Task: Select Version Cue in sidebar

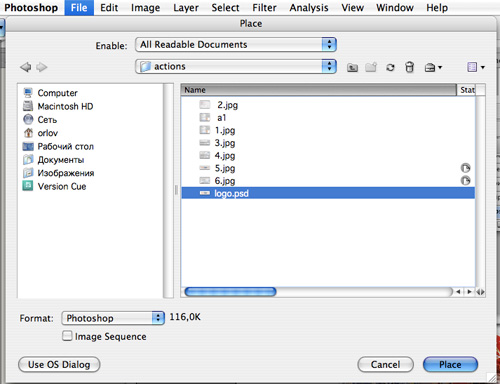Action: 54,186
